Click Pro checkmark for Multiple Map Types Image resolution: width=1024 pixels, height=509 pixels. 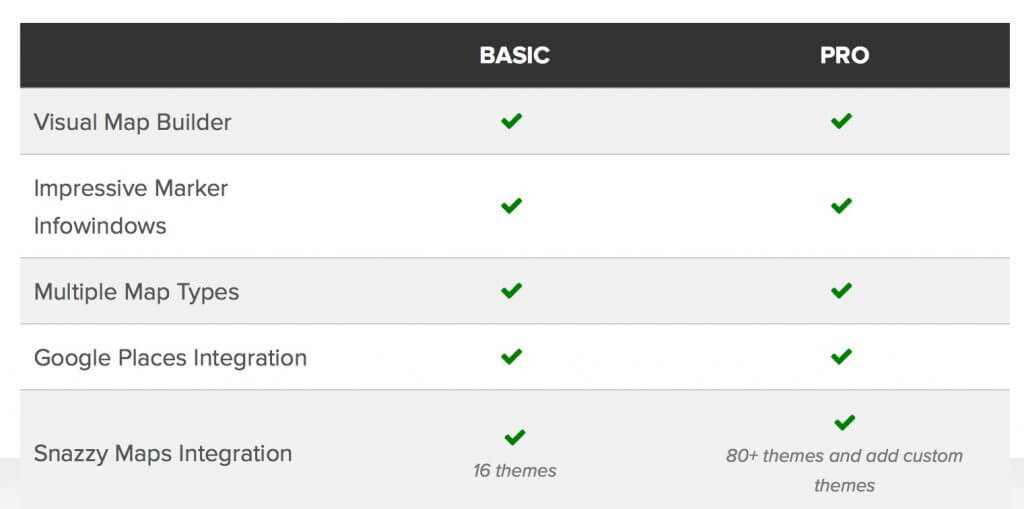[841, 291]
